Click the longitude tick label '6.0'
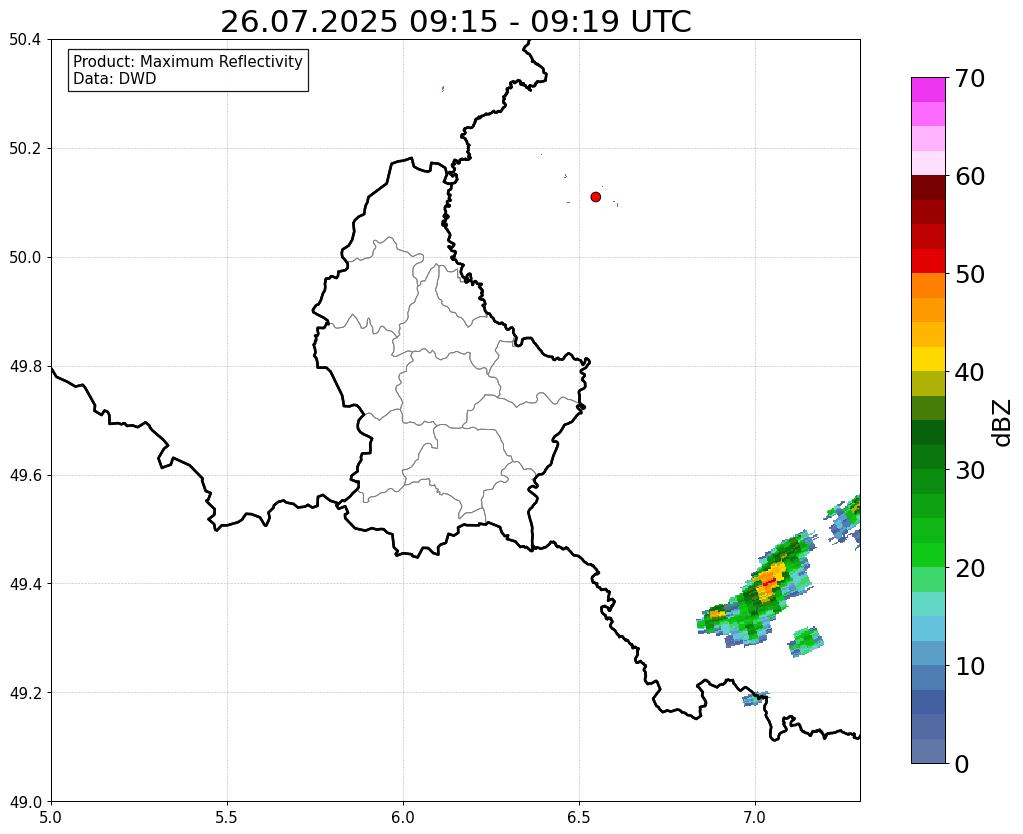The width and height of the screenshot is (1023, 834). click(x=403, y=818)
